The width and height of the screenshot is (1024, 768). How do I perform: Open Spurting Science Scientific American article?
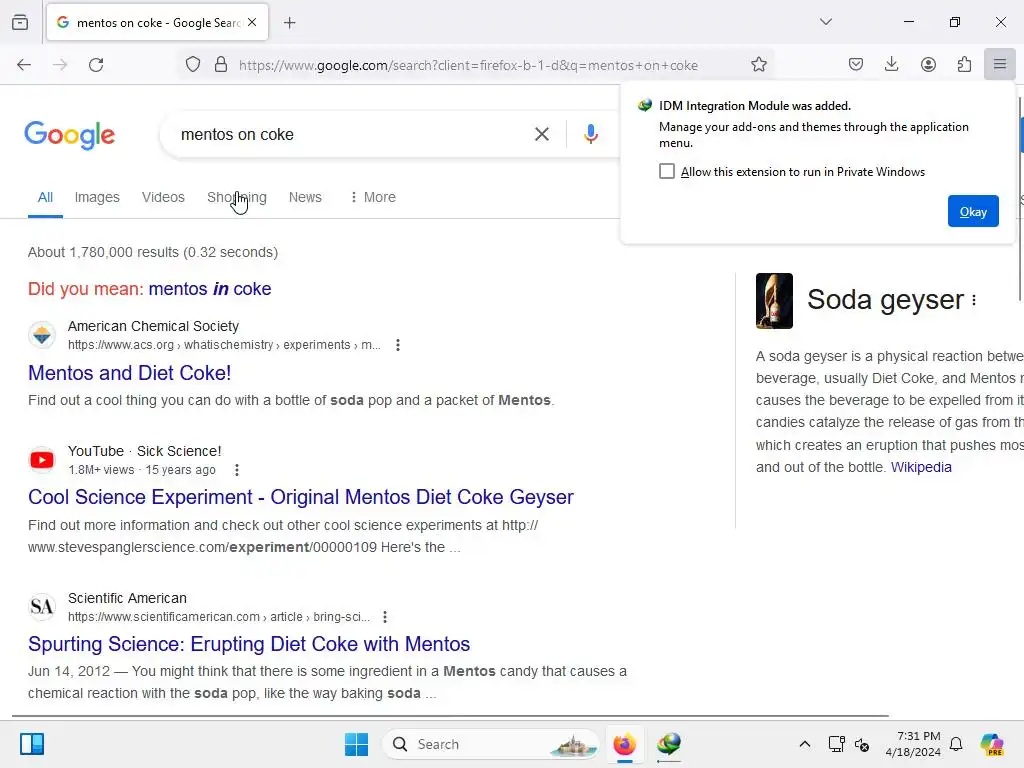(x=249, y=644)
